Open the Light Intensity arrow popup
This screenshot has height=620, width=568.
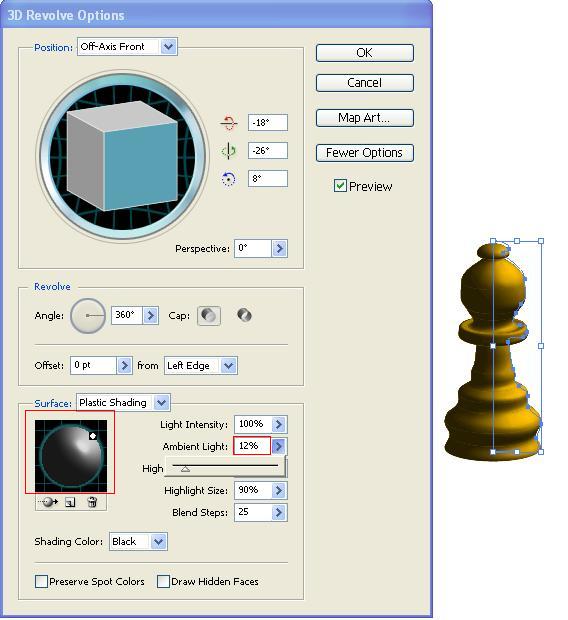coord(279,424)
